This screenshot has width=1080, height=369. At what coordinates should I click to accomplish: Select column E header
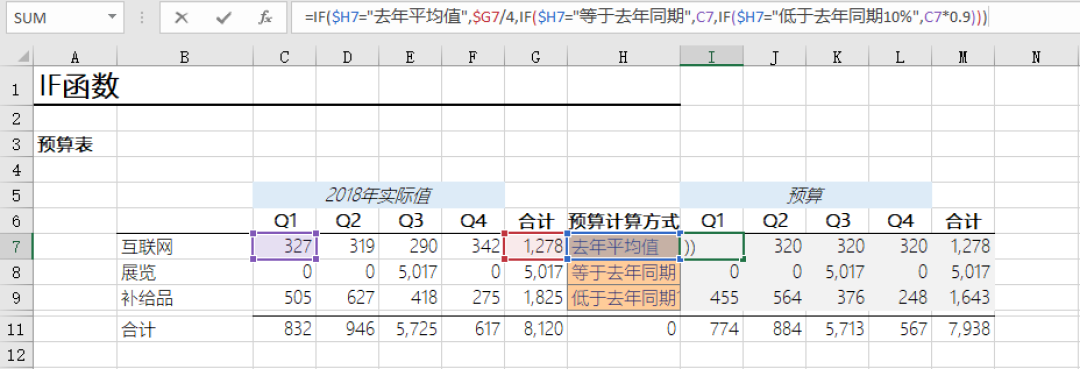point(410,57)
